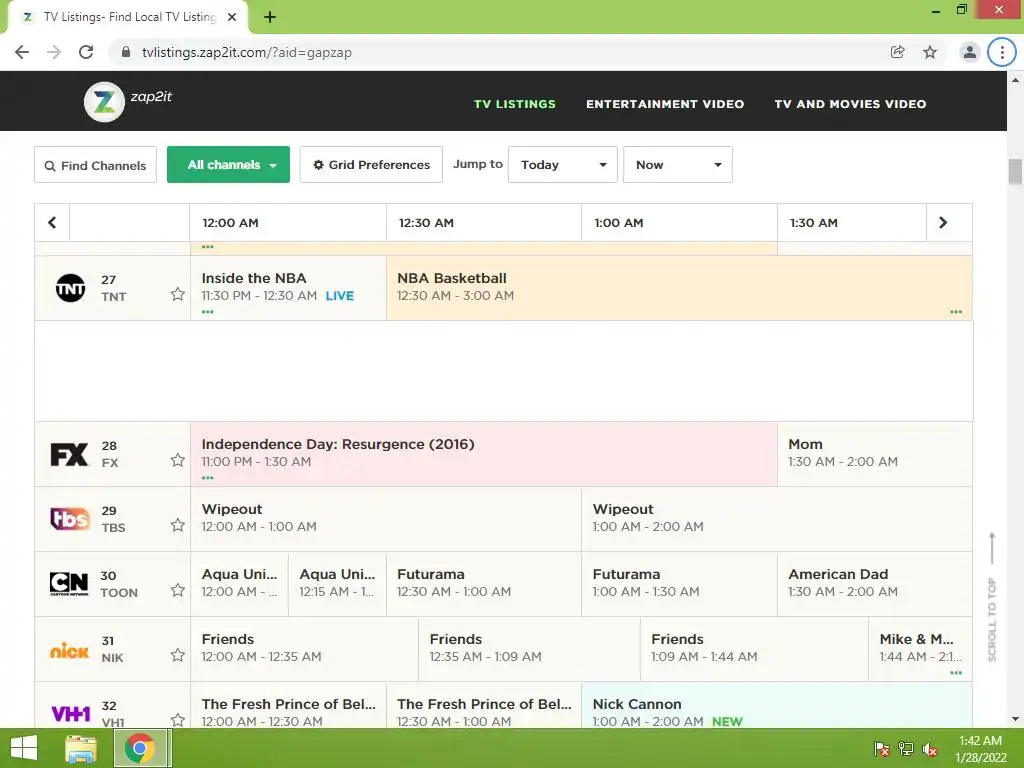Expand options dots on NBA Basketball
The image size is (1024, 768).
click(956, 312)
